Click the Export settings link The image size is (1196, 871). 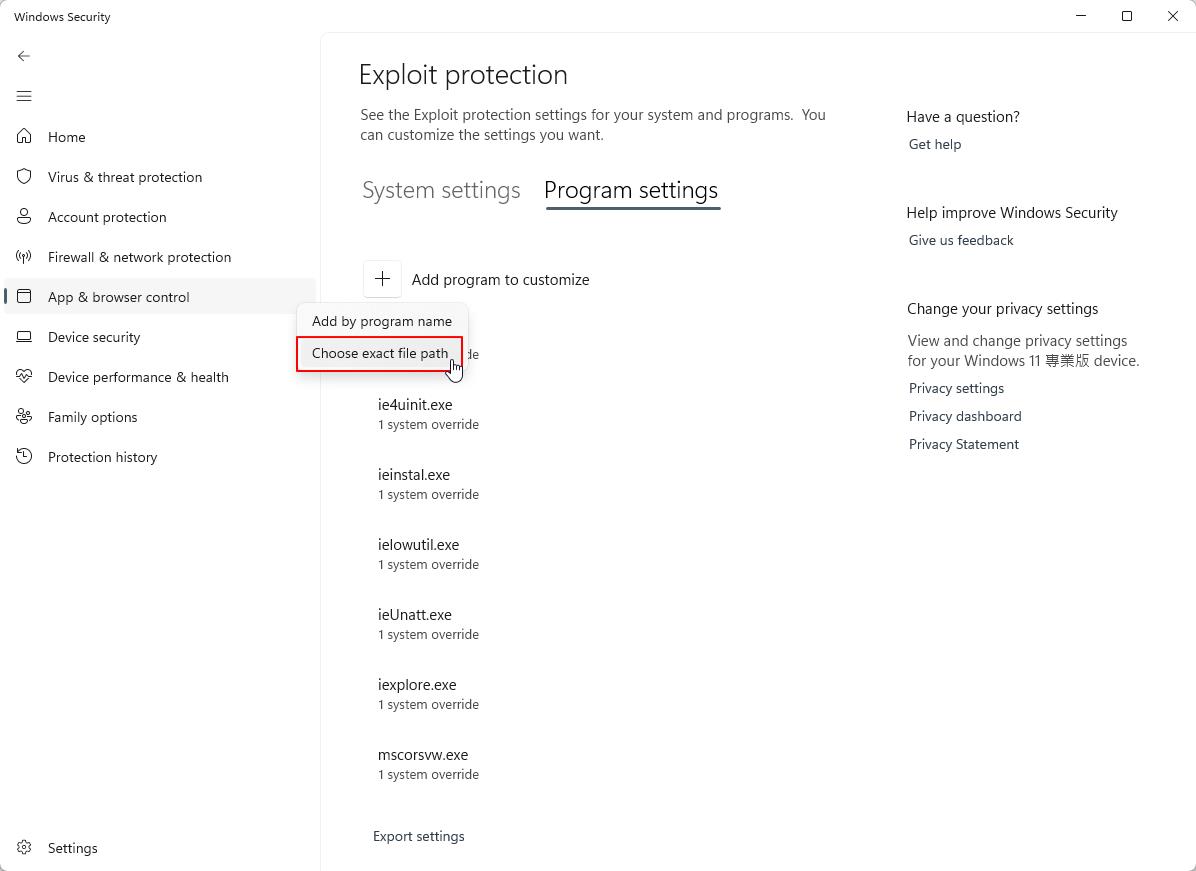pos(418,836)
